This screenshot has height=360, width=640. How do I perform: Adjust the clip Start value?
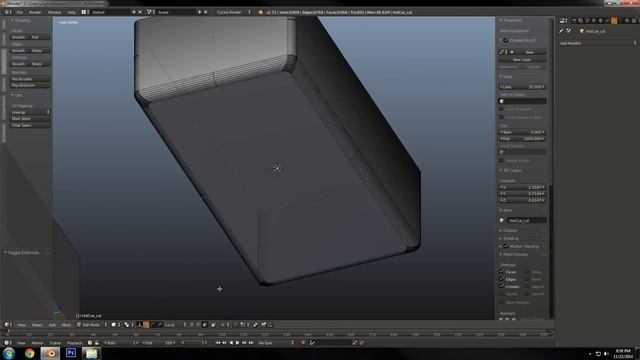[x=522, y=132]
